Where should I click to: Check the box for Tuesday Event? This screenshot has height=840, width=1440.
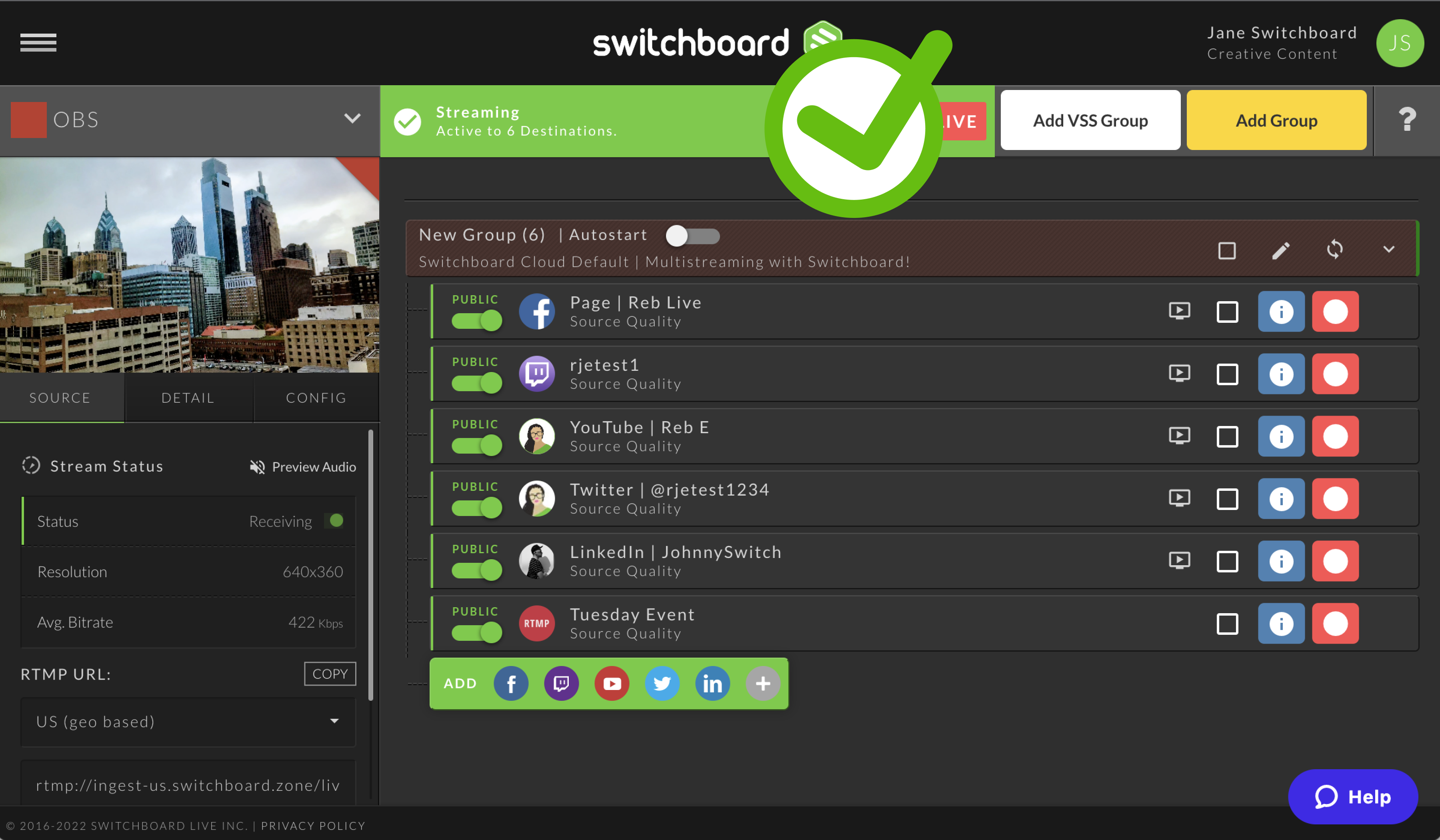point(1227,624)
